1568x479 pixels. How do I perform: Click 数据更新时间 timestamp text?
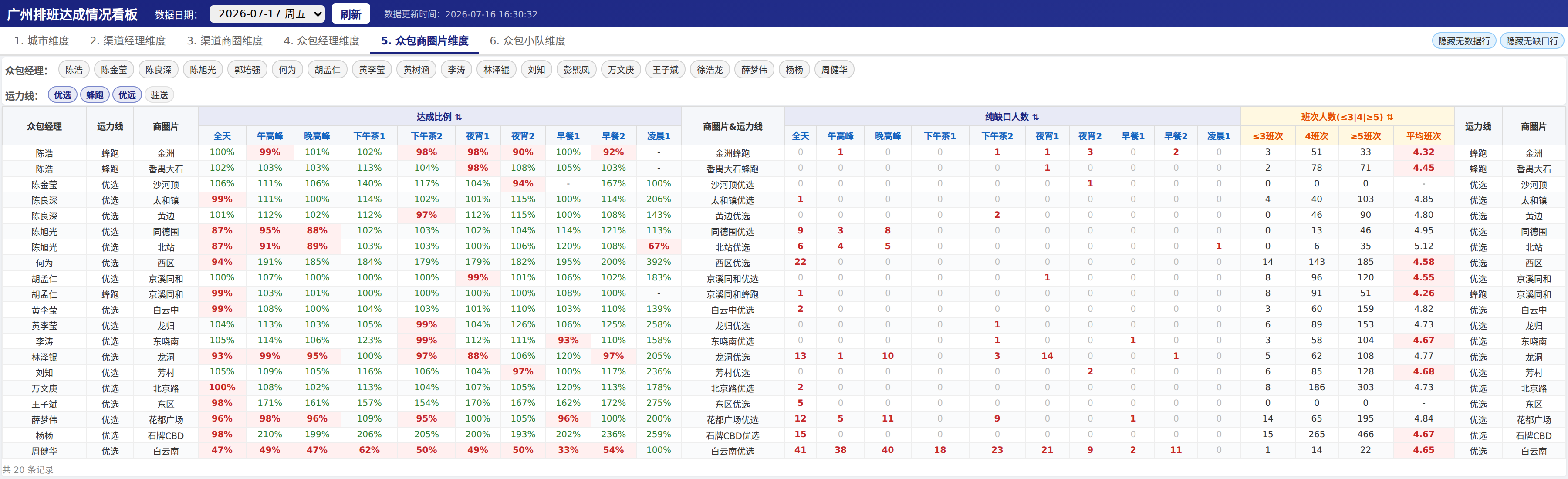[461, 14]
